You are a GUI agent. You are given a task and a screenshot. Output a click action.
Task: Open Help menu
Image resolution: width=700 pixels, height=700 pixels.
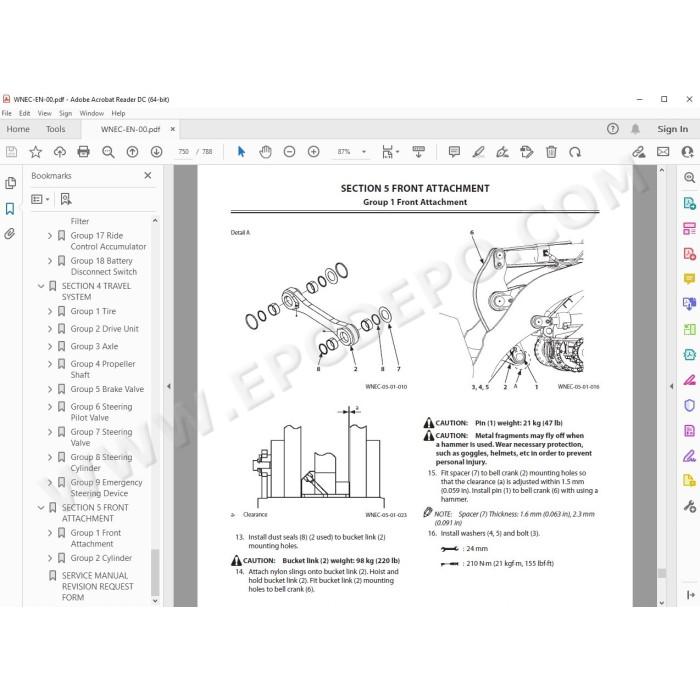[118, 113]
